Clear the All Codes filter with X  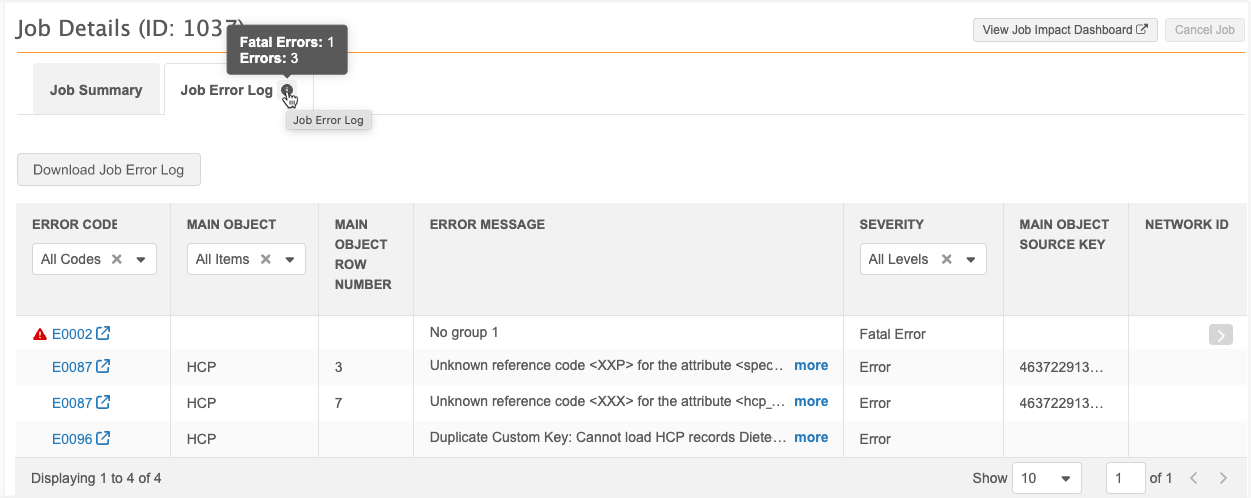click(x=116, y=259)
